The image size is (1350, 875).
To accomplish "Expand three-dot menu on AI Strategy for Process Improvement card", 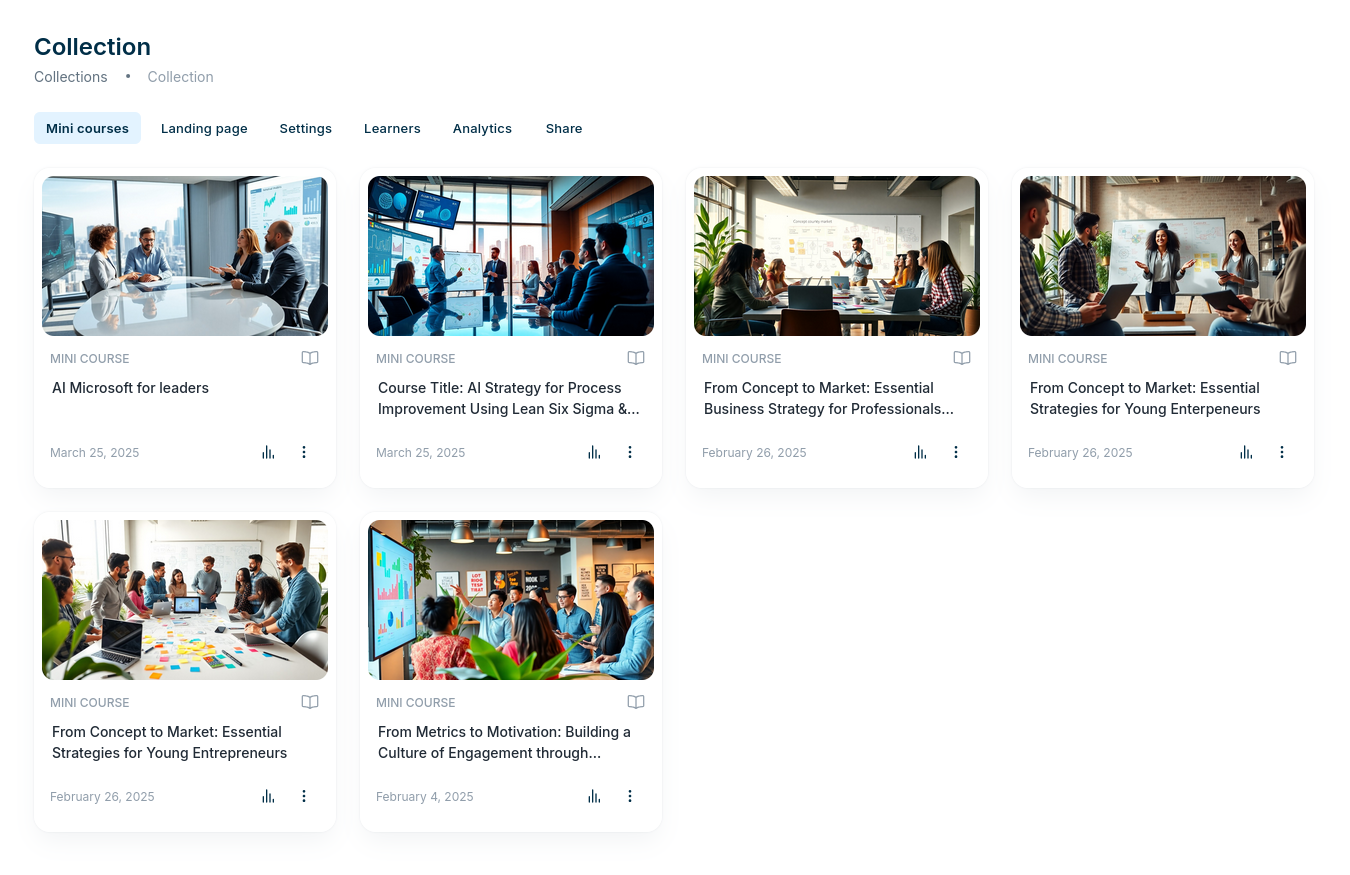I will pos(630,452).
